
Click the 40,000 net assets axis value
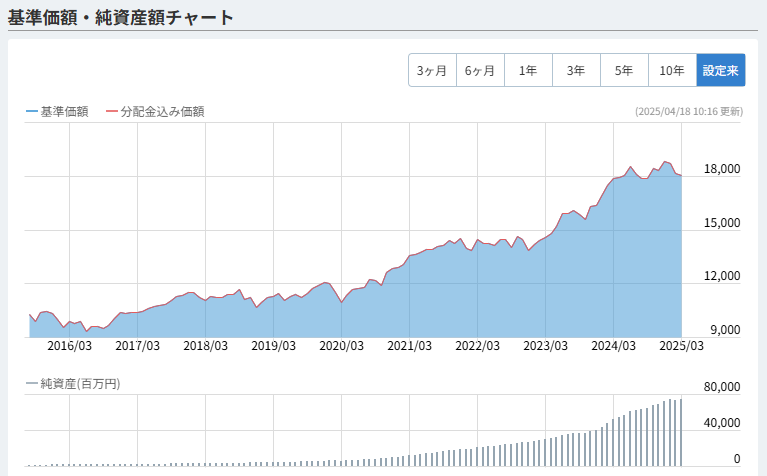pos(722,423)
